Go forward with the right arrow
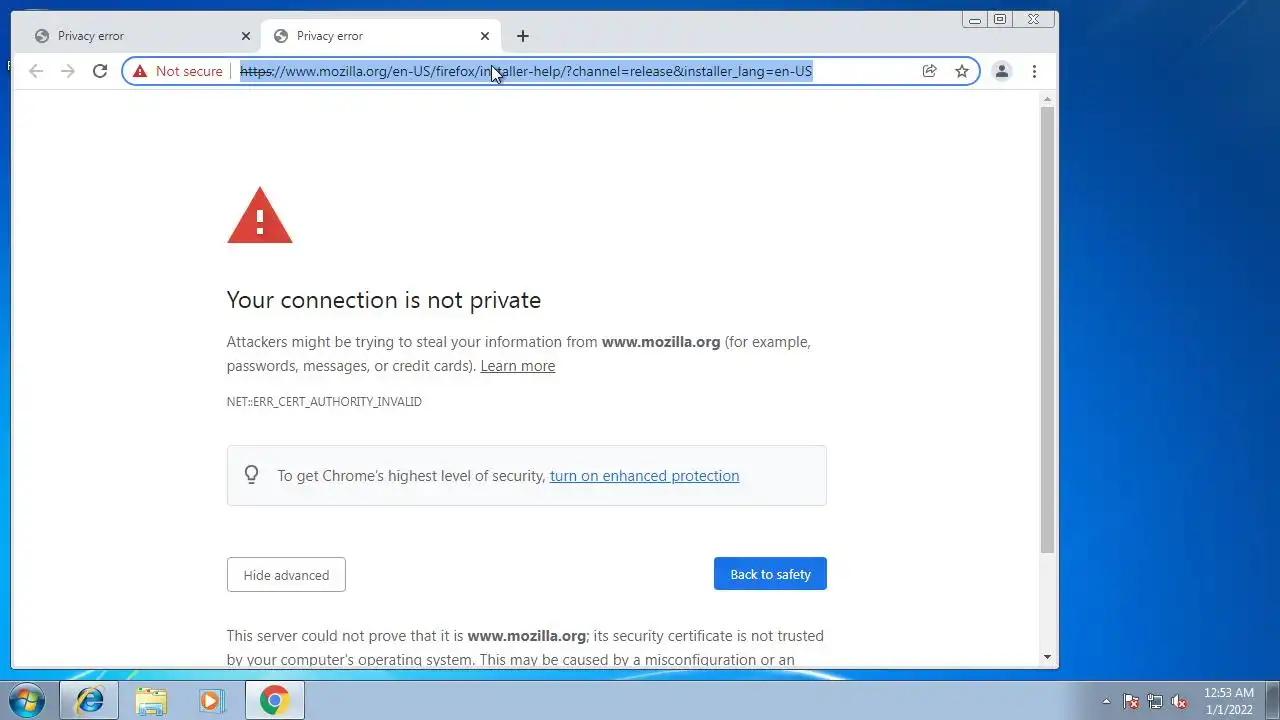 click(67, 71)
